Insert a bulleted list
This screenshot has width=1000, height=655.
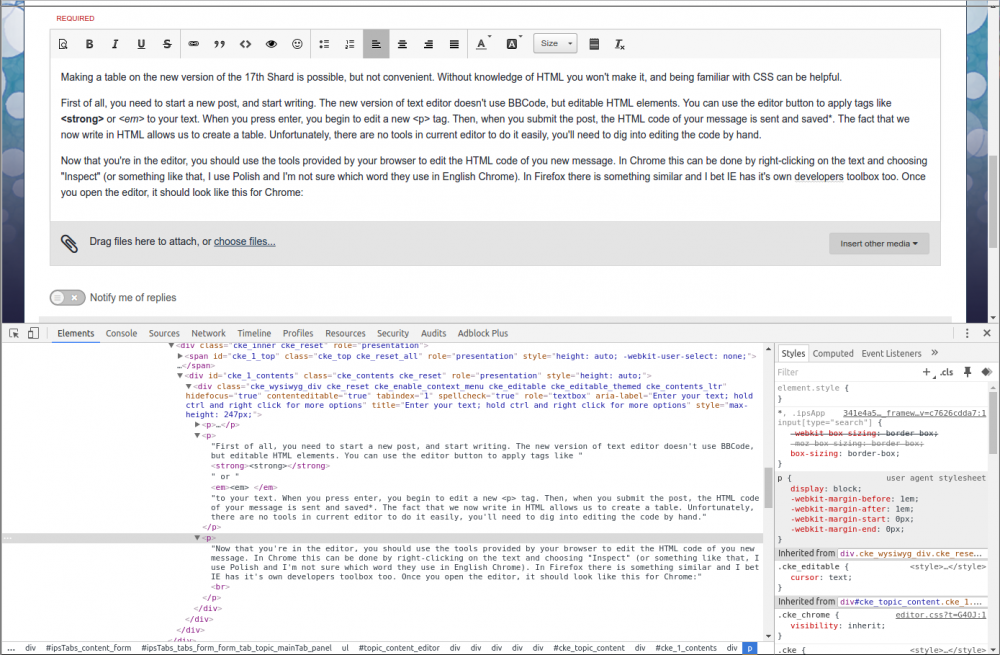tap(324, 44)
